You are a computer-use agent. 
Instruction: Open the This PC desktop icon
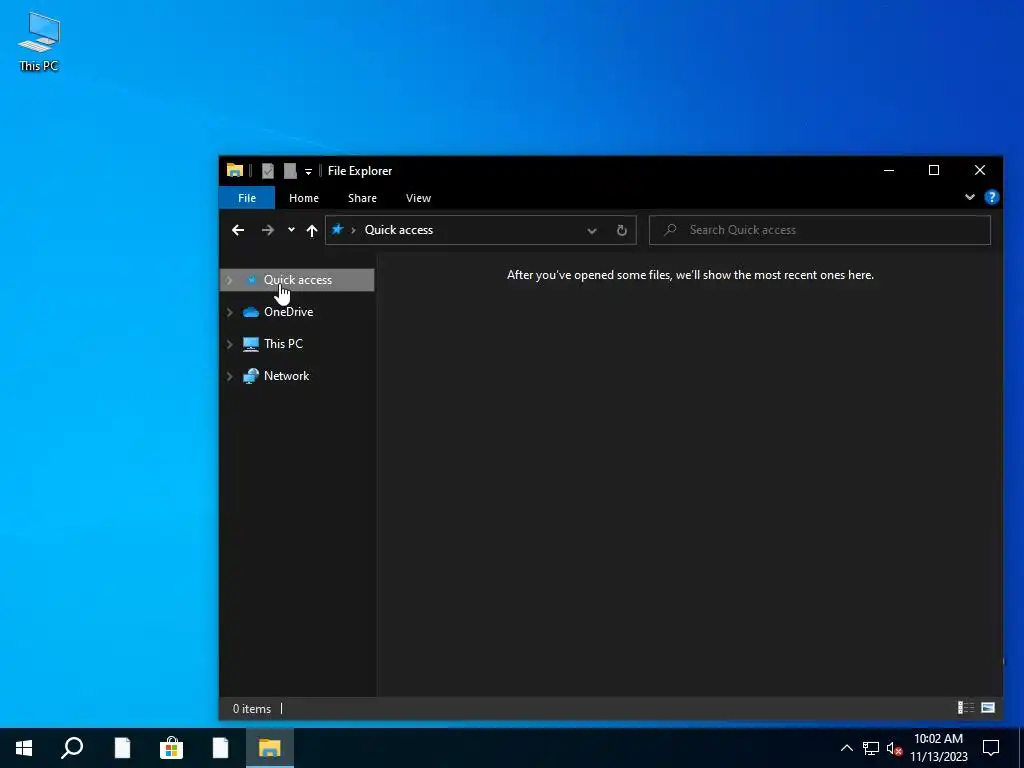[39, 40]
